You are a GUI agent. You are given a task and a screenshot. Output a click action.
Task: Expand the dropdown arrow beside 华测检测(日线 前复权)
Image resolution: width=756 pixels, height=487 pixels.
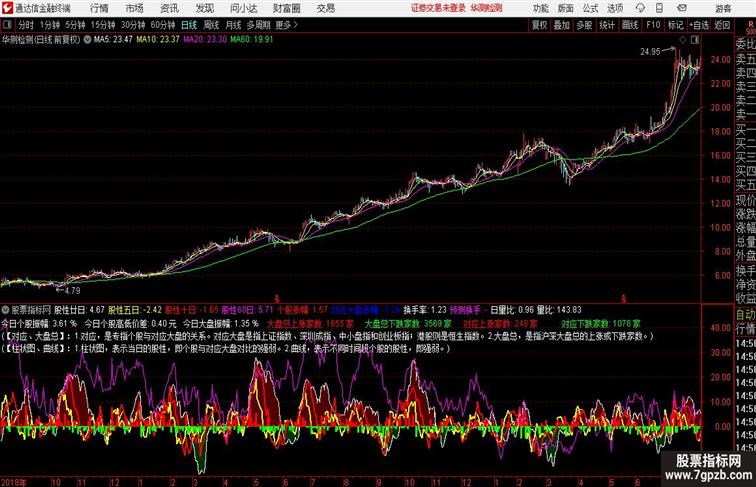pos(87,40)
